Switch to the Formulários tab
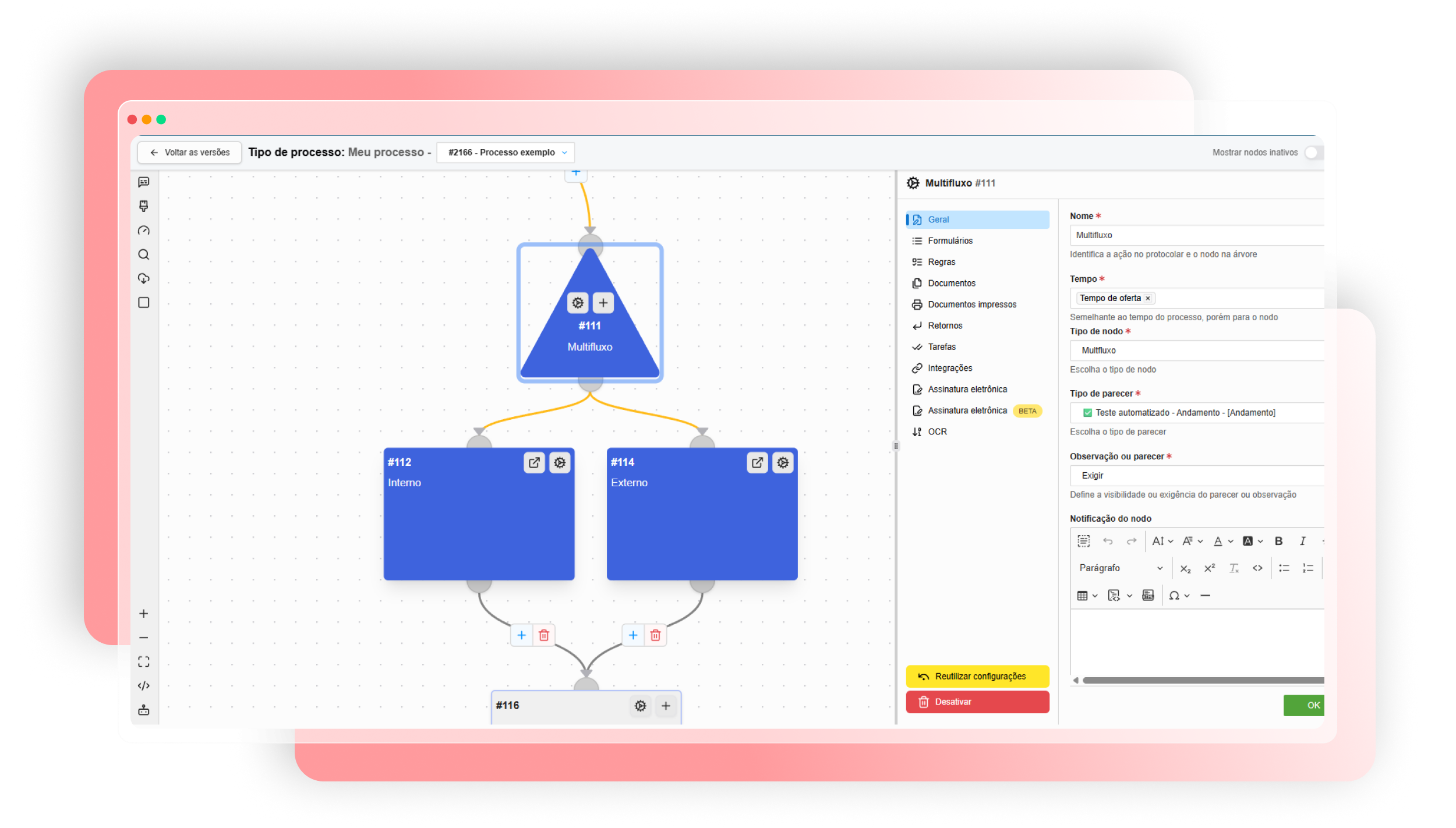Viewport: 1456px width, 828px height. click(950, 241)
